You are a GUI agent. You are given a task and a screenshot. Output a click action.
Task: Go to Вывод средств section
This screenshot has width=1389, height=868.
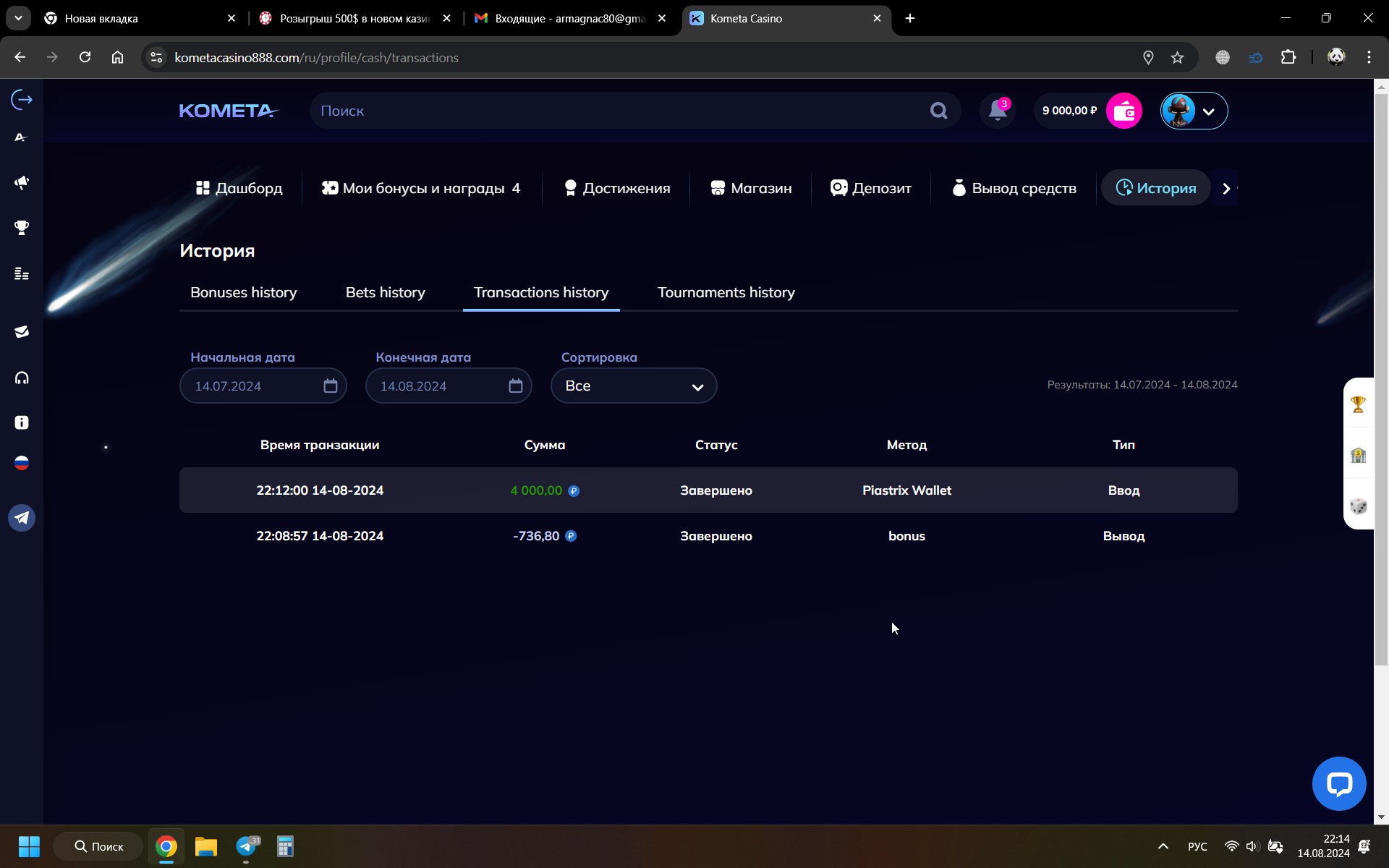1014,188
